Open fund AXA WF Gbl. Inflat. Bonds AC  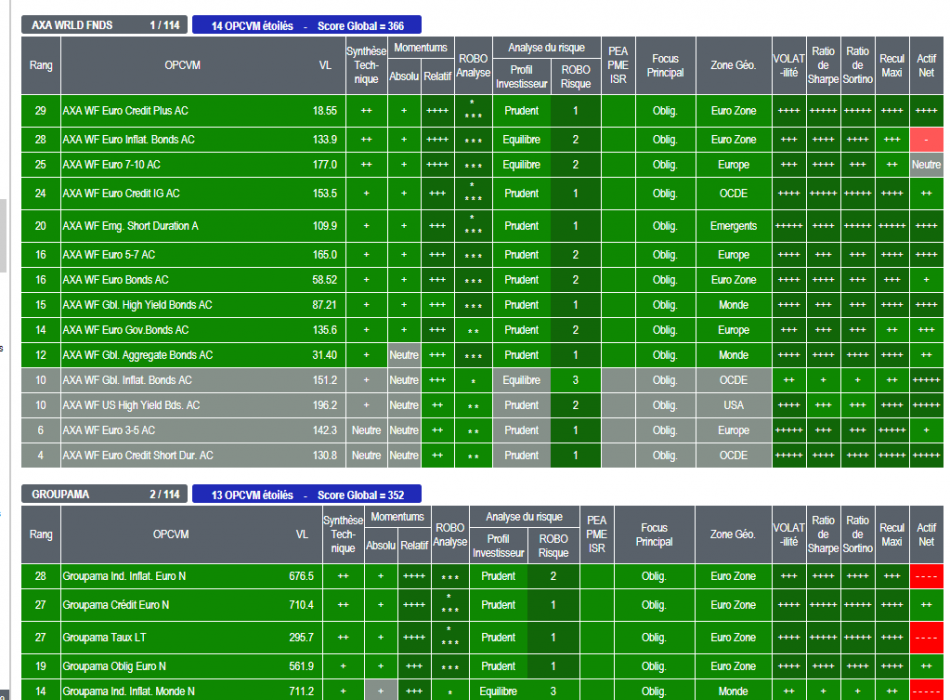click(127, 381)
